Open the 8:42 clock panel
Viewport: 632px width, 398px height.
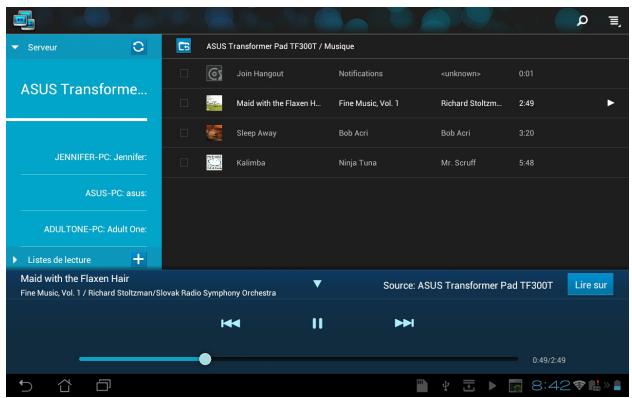click(x=551, y=385)
